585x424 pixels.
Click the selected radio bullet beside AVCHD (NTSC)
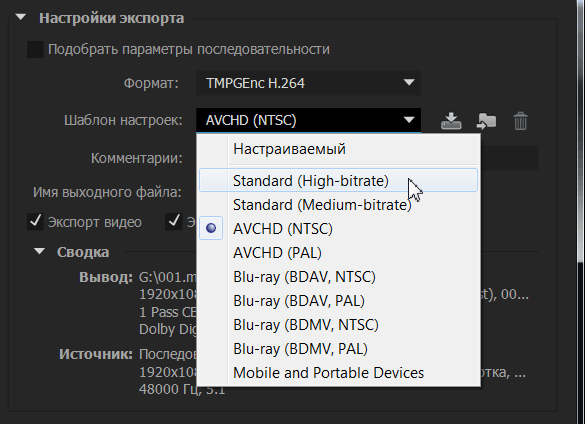pyautogui.click(x=211, y=228)
